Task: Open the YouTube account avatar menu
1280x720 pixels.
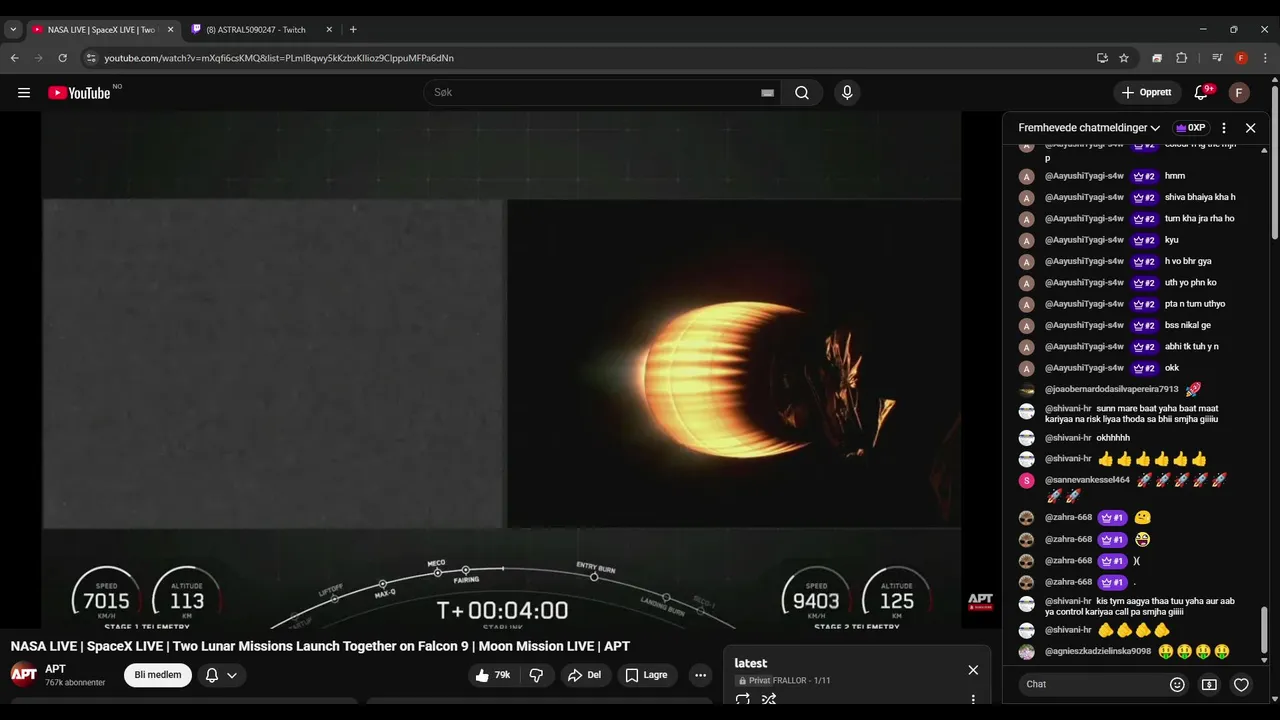Action: 1239,93
